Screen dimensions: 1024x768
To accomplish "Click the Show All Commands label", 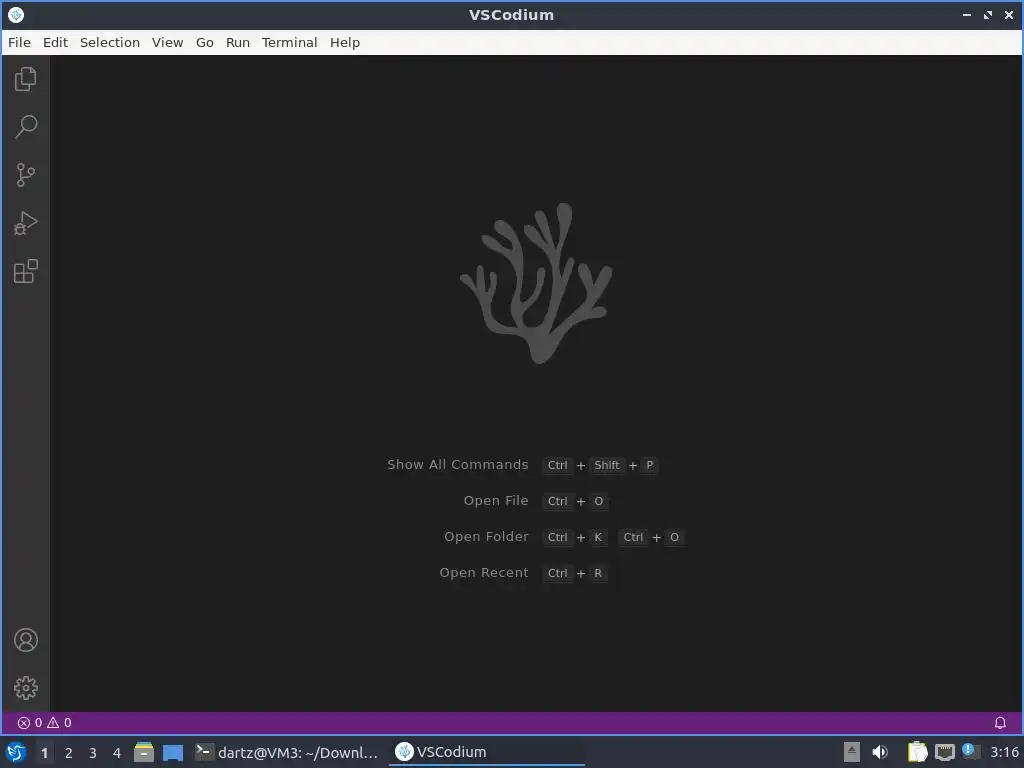I will point(458,464).
